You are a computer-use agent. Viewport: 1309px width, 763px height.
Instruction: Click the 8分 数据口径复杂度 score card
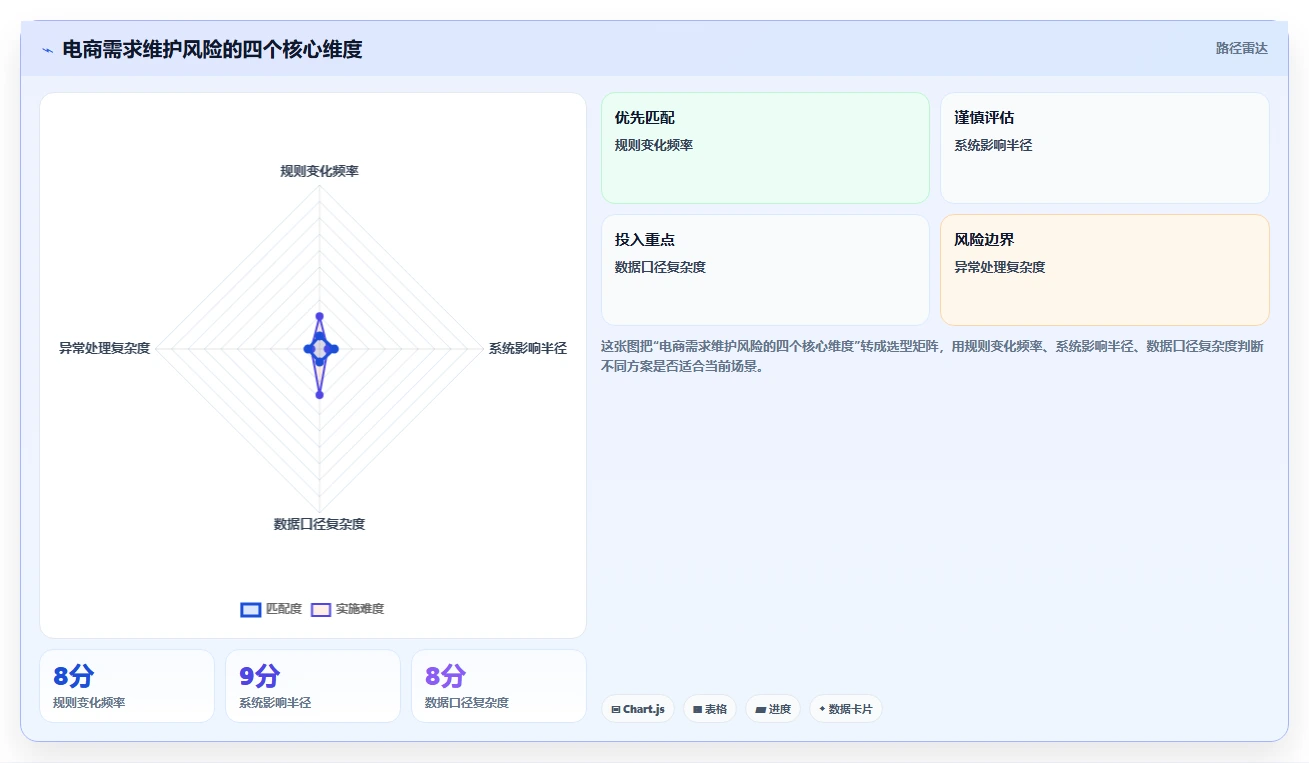(499, 686)
